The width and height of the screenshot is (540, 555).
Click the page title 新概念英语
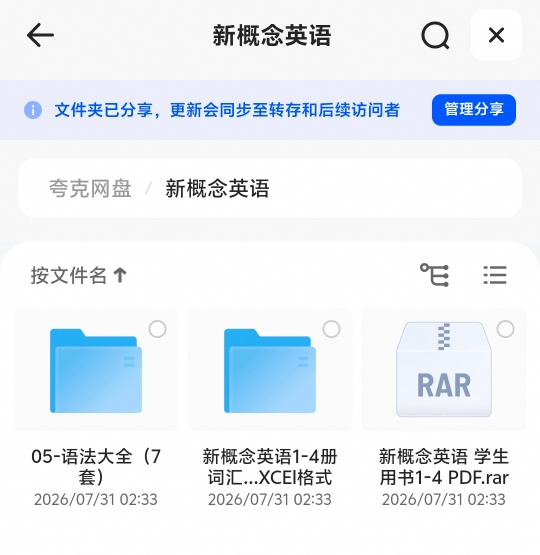(272, 35)
